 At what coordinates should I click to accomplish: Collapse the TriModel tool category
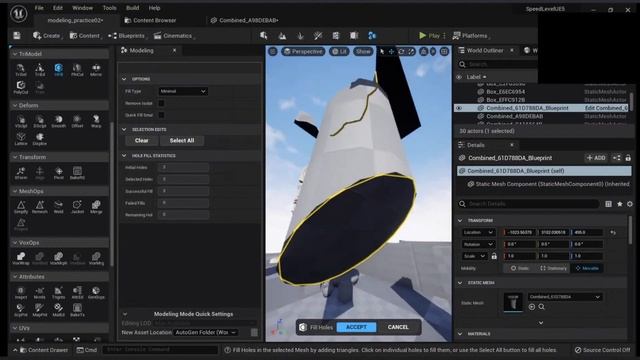pos(15,54)
